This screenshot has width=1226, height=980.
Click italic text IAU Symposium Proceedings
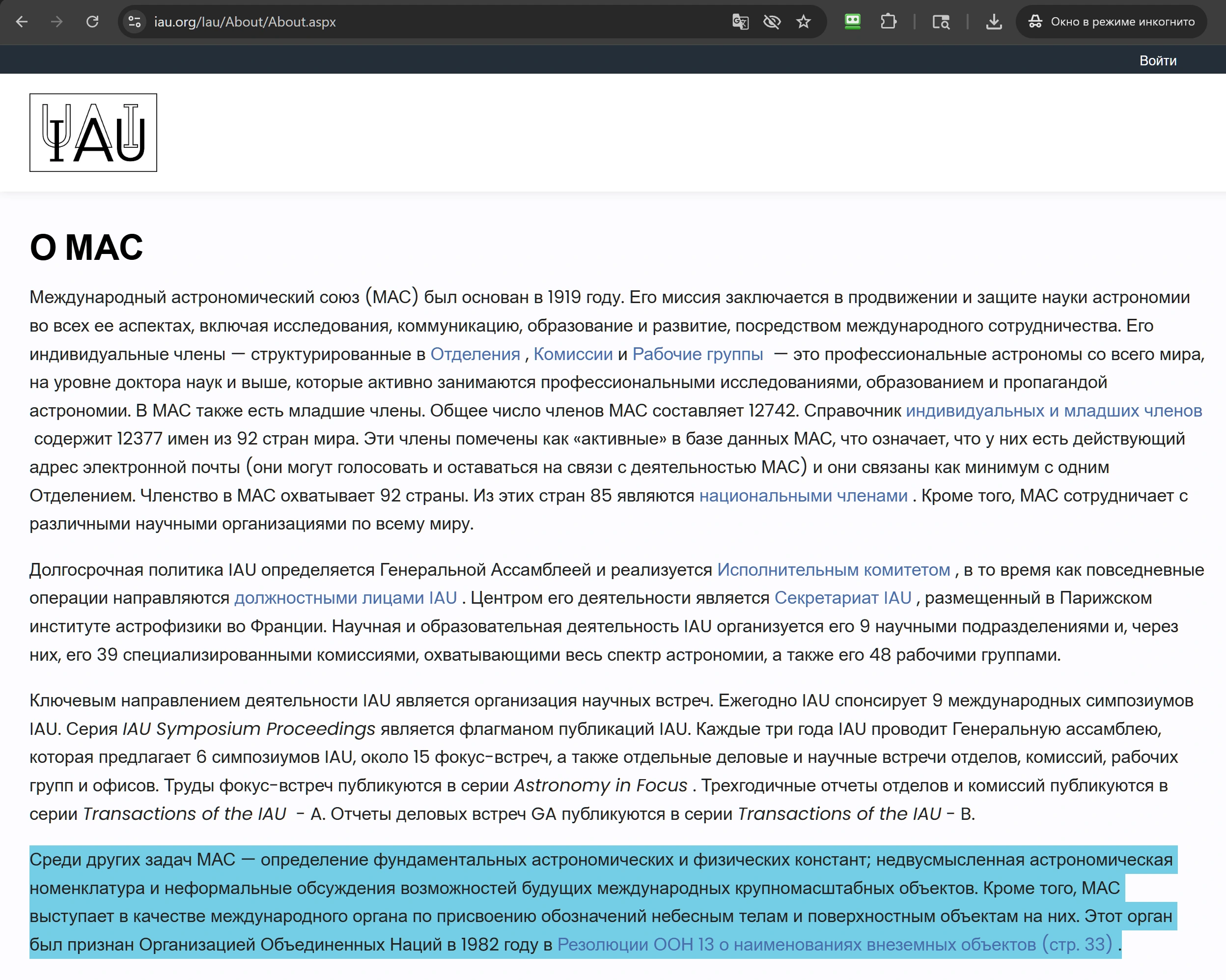point(249,728)
